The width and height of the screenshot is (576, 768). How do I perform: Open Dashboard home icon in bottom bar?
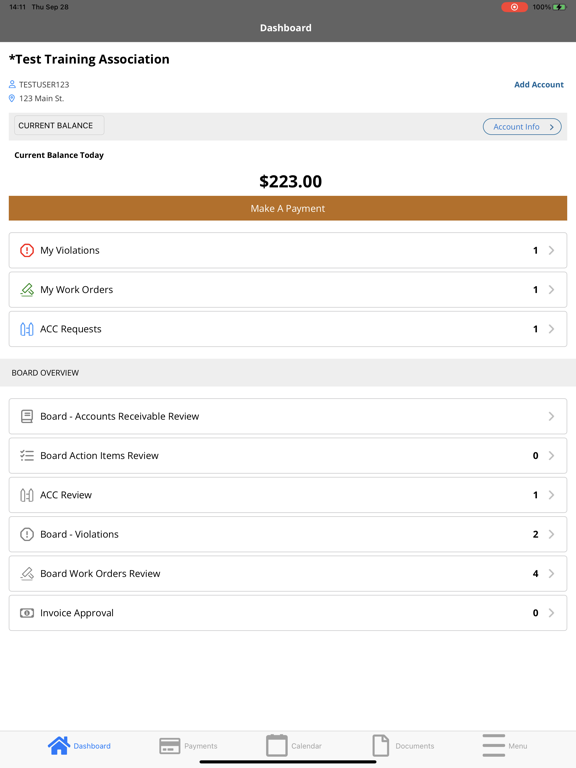point(59,745)
